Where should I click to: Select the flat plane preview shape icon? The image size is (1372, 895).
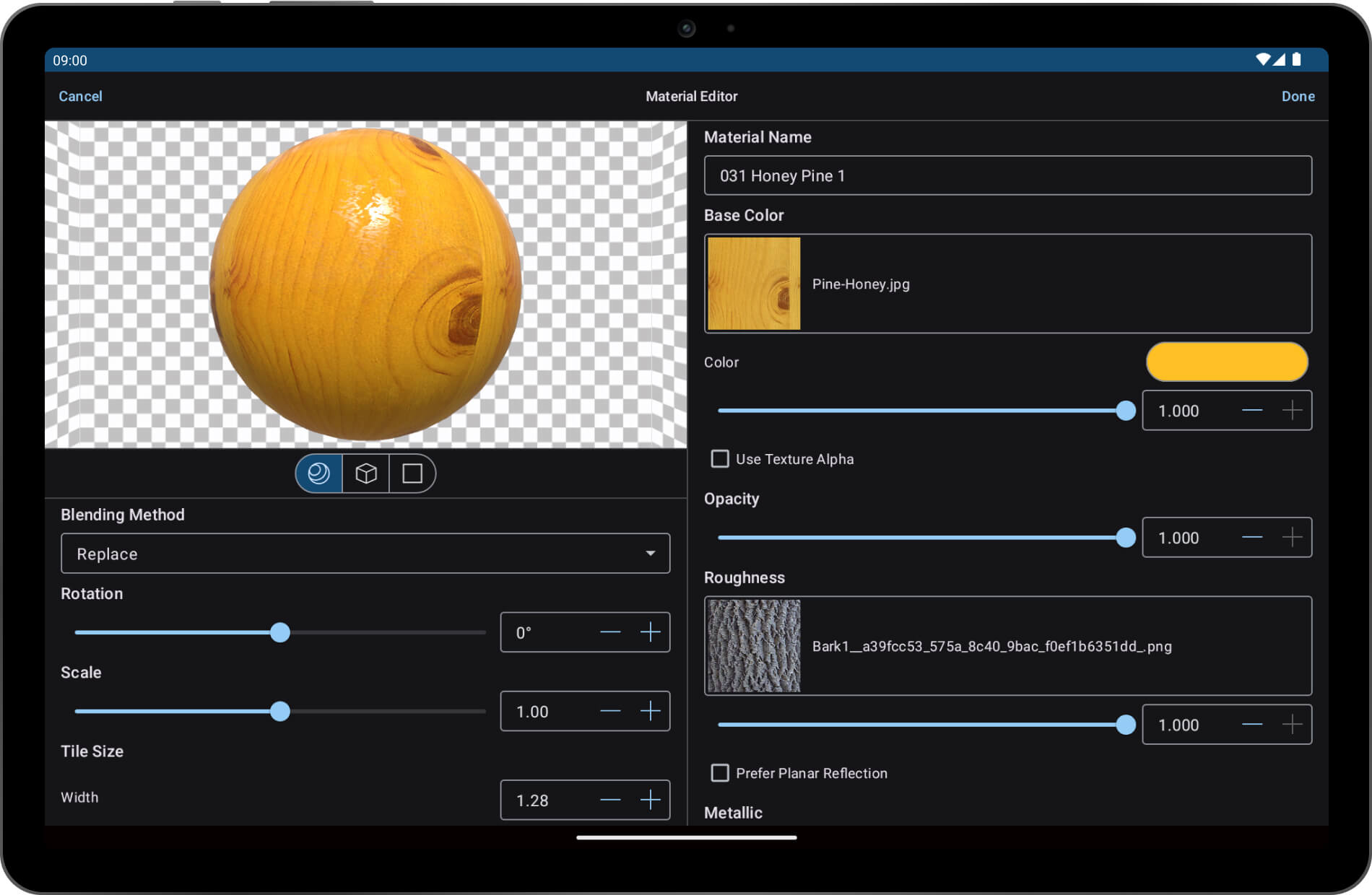pos(412,473)
